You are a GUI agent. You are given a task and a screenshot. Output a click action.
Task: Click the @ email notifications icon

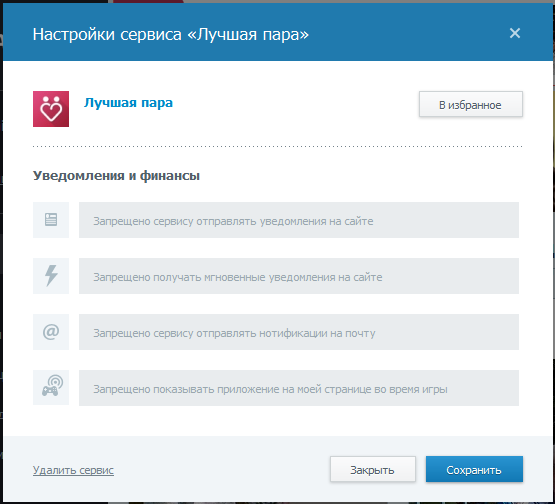[x=51, y=332]
